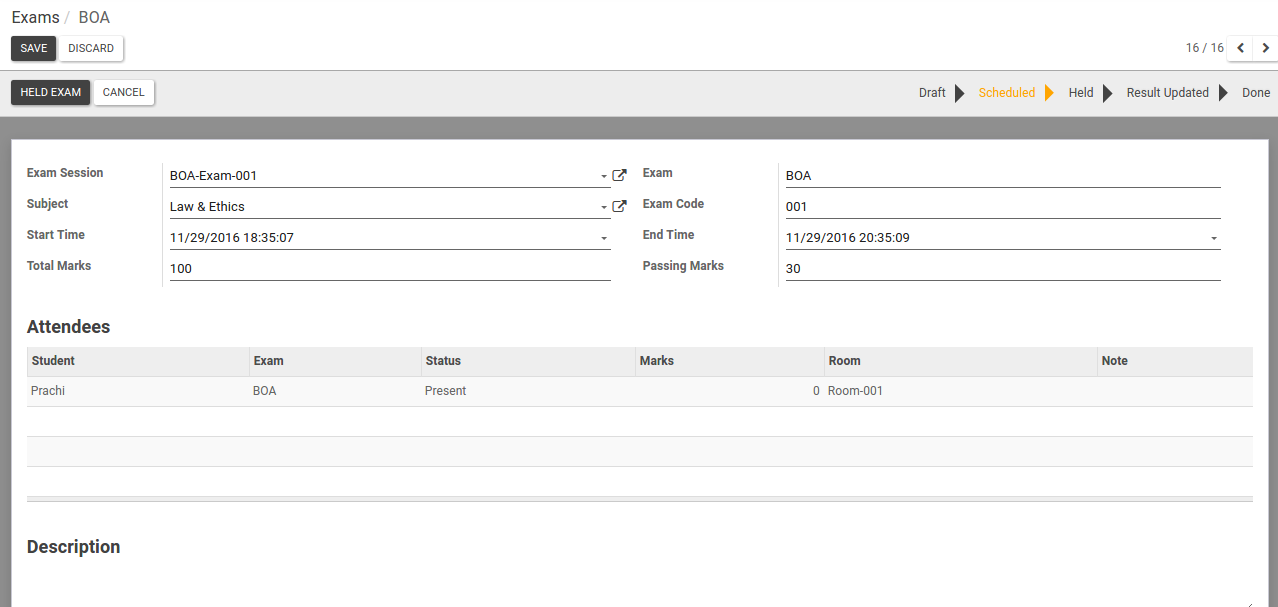Go to previous record arrow
Viewport: 1278px width, 607px height.
coord(1240,48)
